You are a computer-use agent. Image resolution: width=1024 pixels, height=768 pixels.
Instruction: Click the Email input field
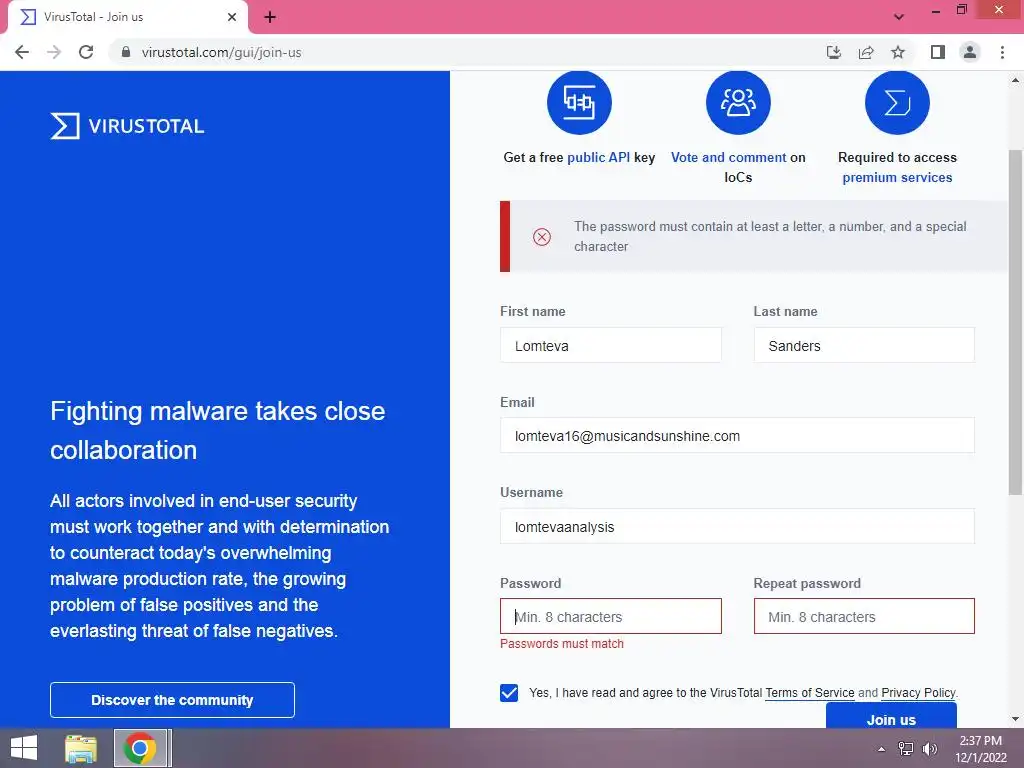737,436
